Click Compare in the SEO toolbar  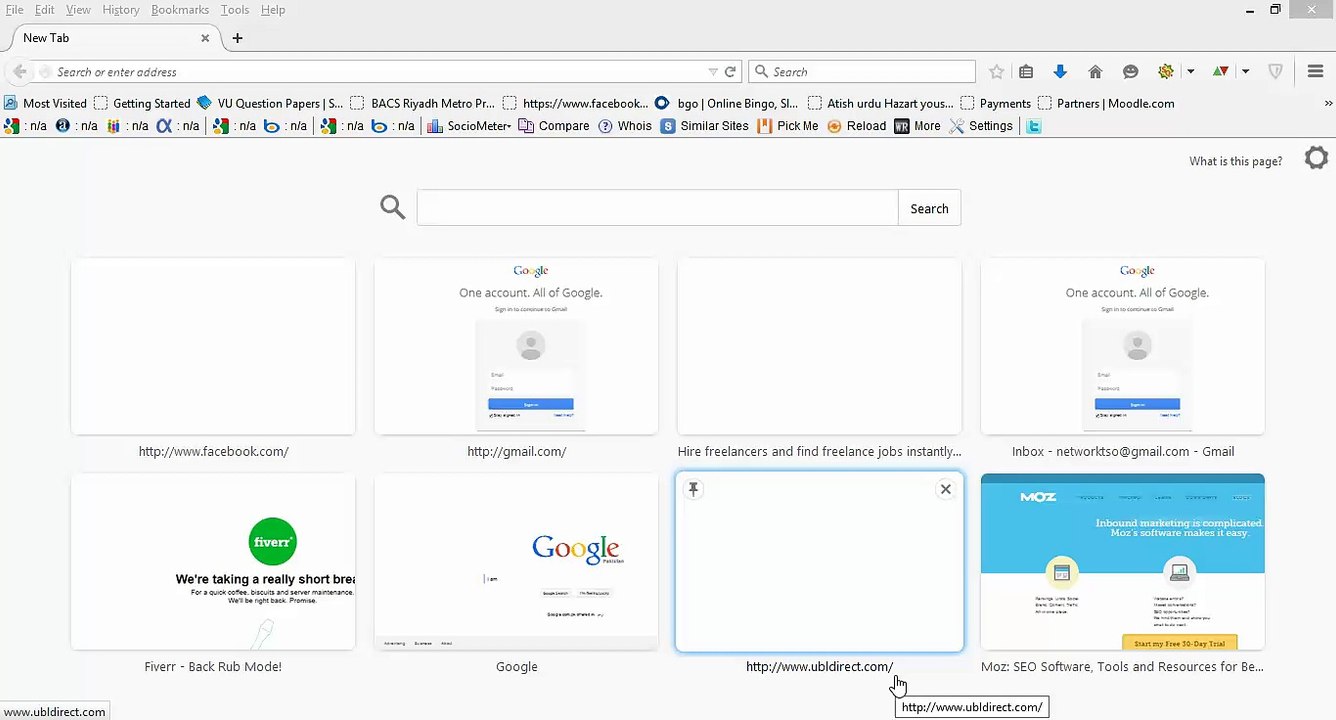[554, 126]
